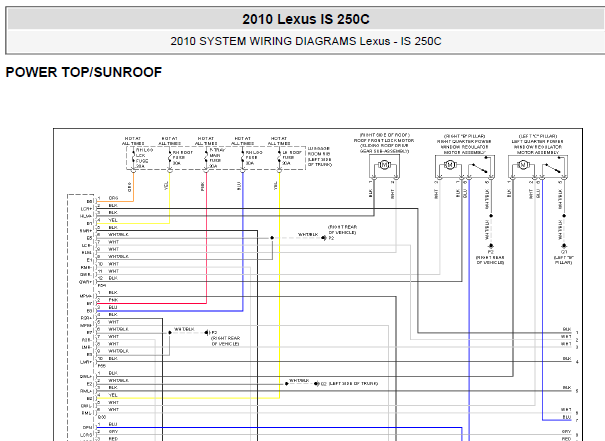Click the P2 ground symbol beside the E5 WHT/BLK wire
605x441 pixels.
click(324, 238)
